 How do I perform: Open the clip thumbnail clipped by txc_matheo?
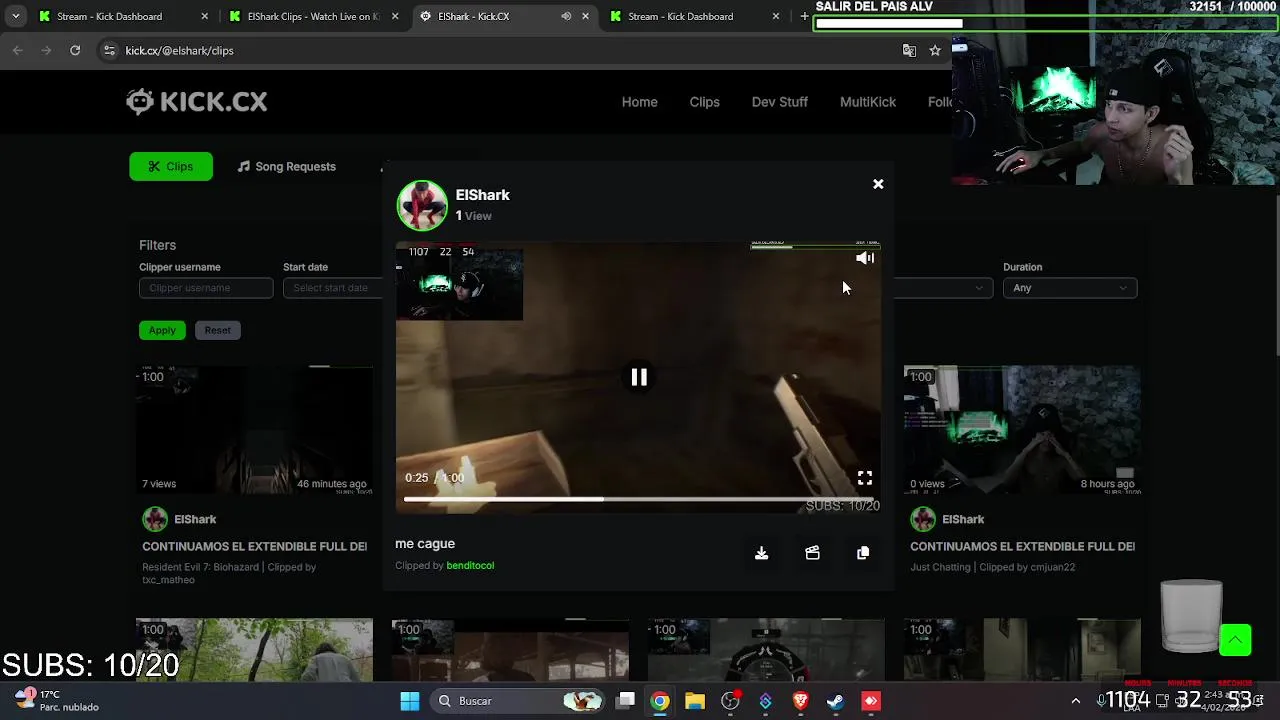tap(254, 430)
